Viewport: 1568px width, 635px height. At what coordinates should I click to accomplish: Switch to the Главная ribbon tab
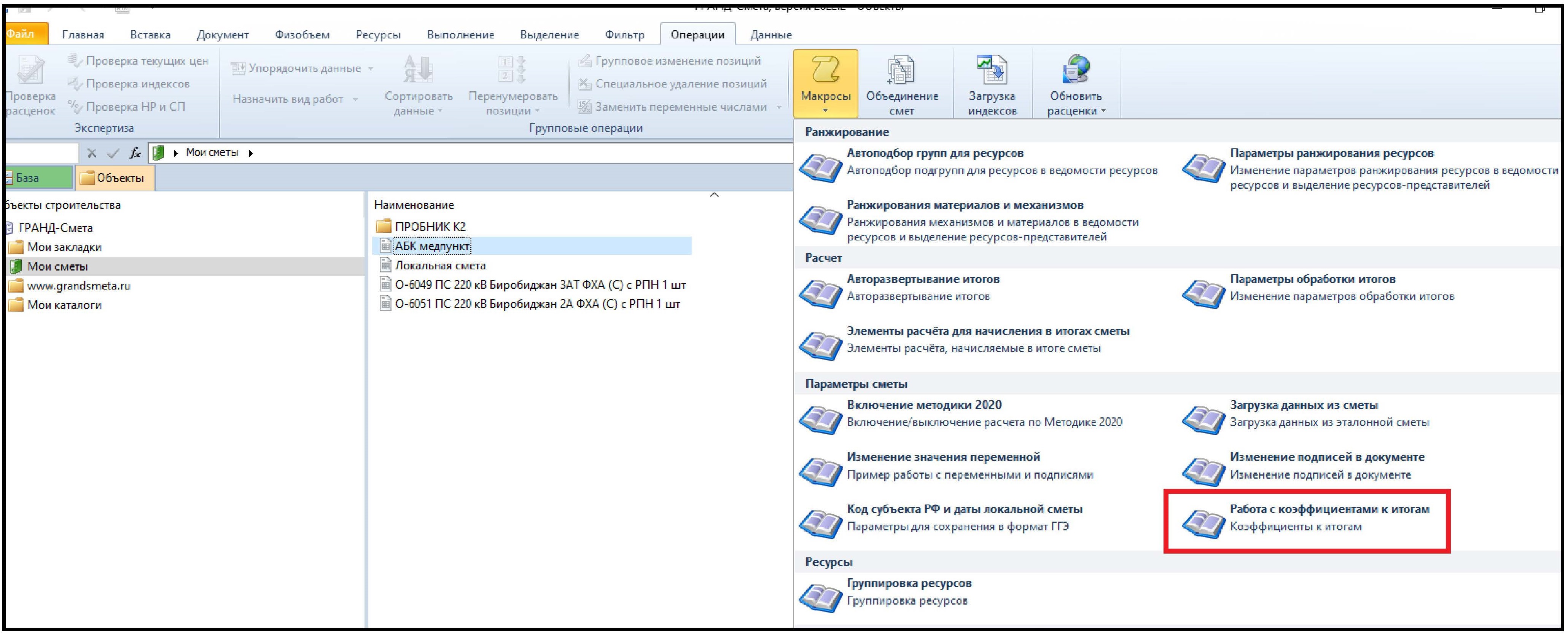83,35
